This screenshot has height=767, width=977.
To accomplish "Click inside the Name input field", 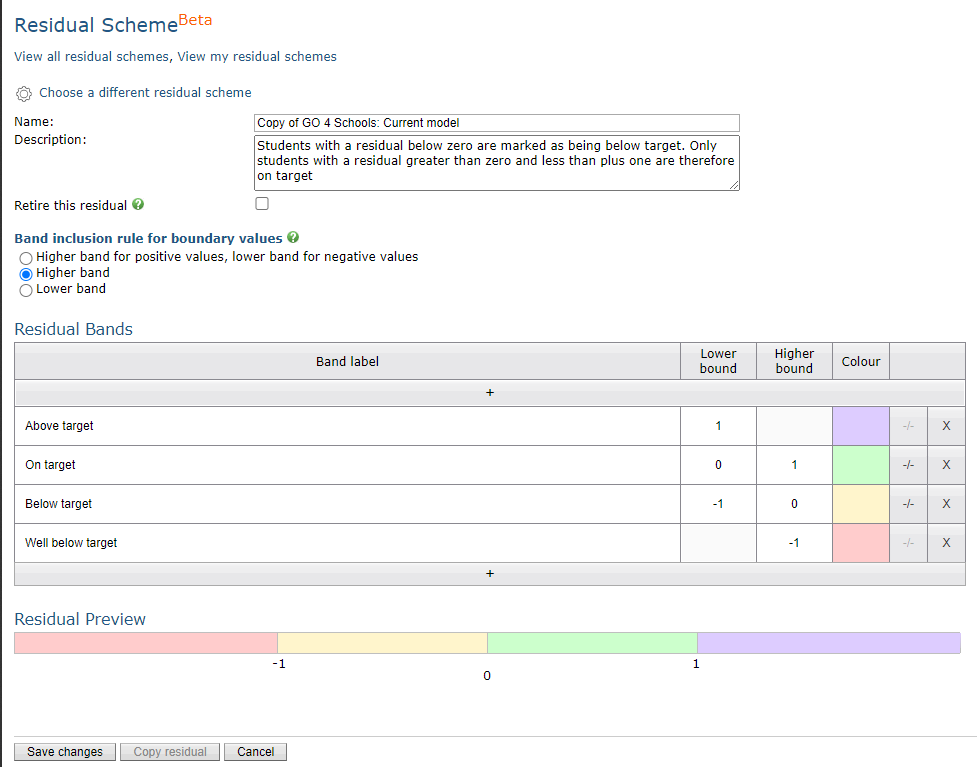I will coord(497,123).
